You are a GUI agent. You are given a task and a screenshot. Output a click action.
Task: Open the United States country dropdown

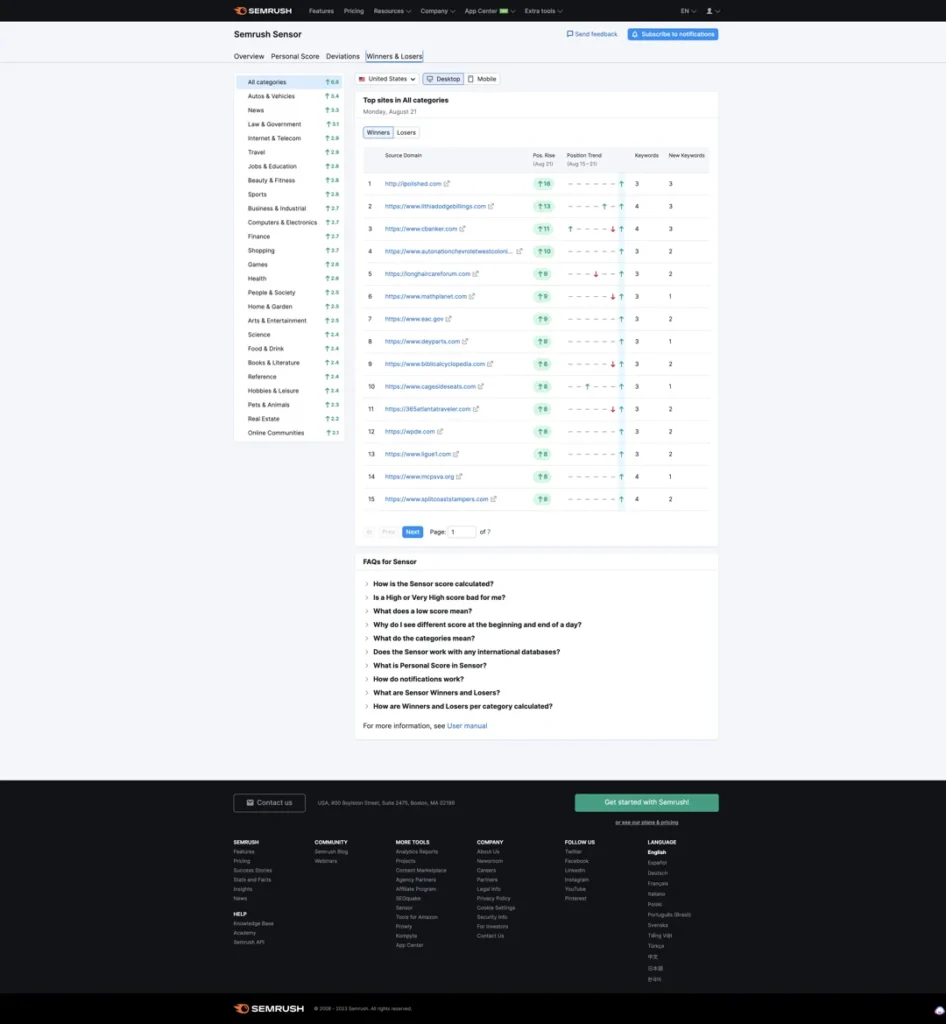(387, 79)
